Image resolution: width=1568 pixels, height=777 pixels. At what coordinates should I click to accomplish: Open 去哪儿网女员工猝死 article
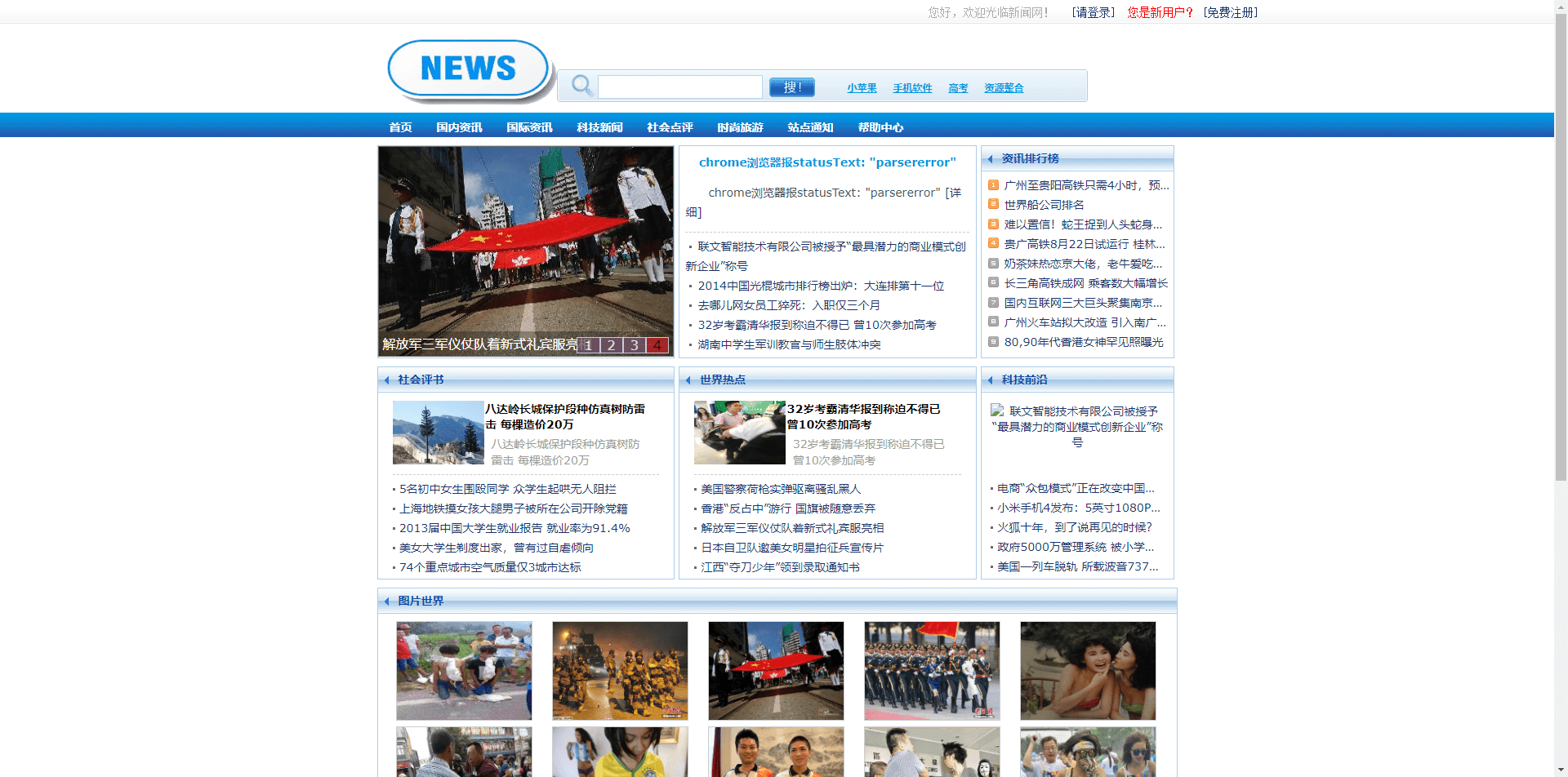[789, 305]
